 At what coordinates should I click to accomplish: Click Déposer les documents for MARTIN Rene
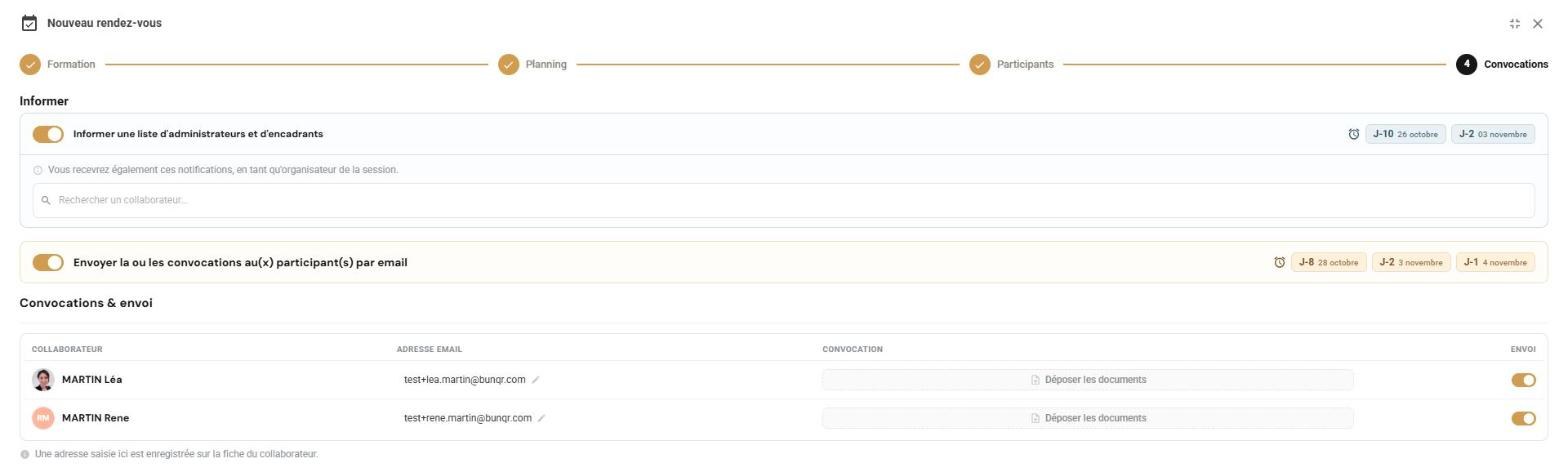pyautogui.click(x=1088, y=418)
